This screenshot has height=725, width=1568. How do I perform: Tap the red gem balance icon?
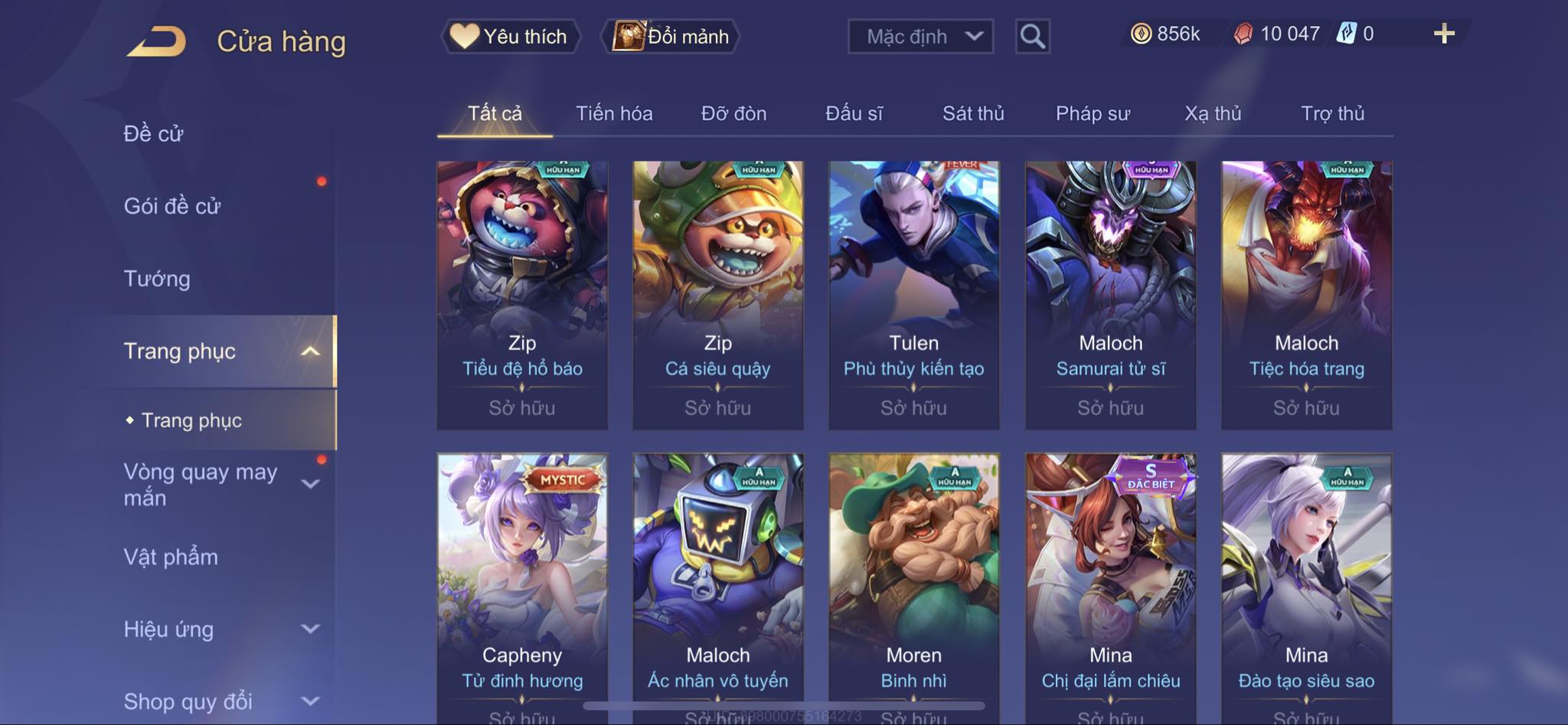(1243, 34)
